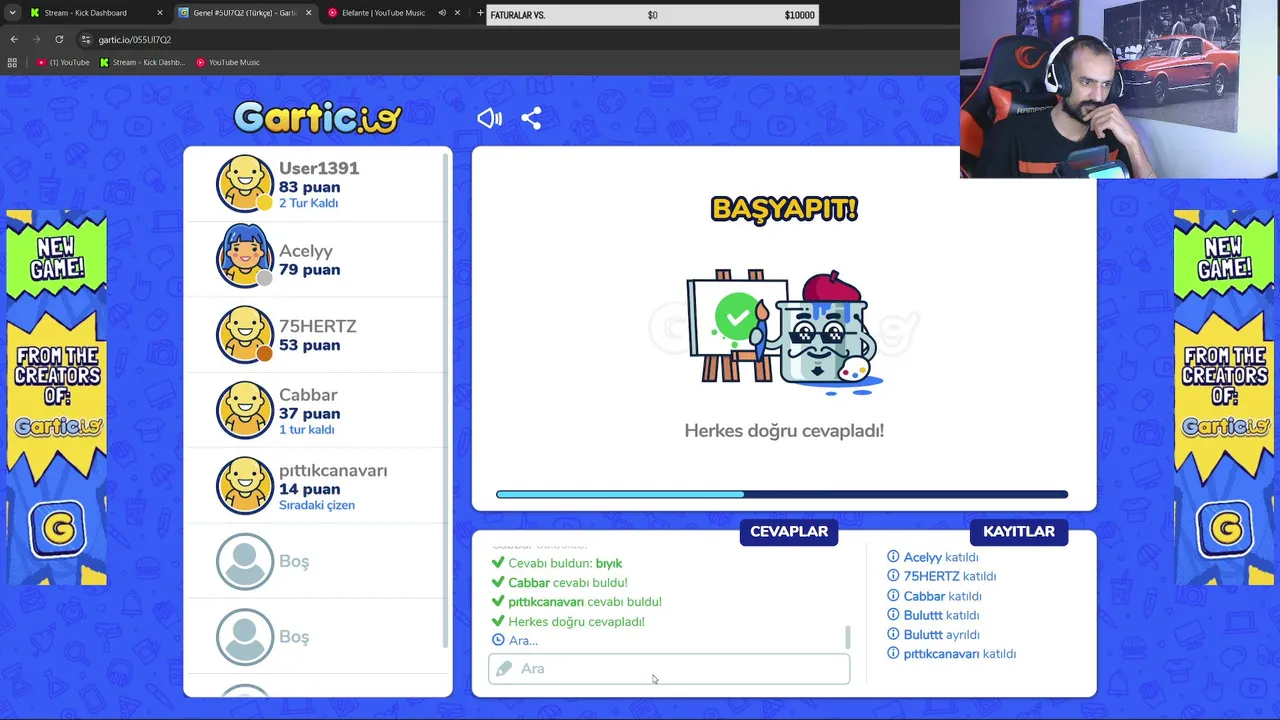Image resolution: width=1280 pixels, height=720 pixels.
Task: Open pıttıkcanavarı's avatar
Action: pyautogui.click(x=244, y=485)
